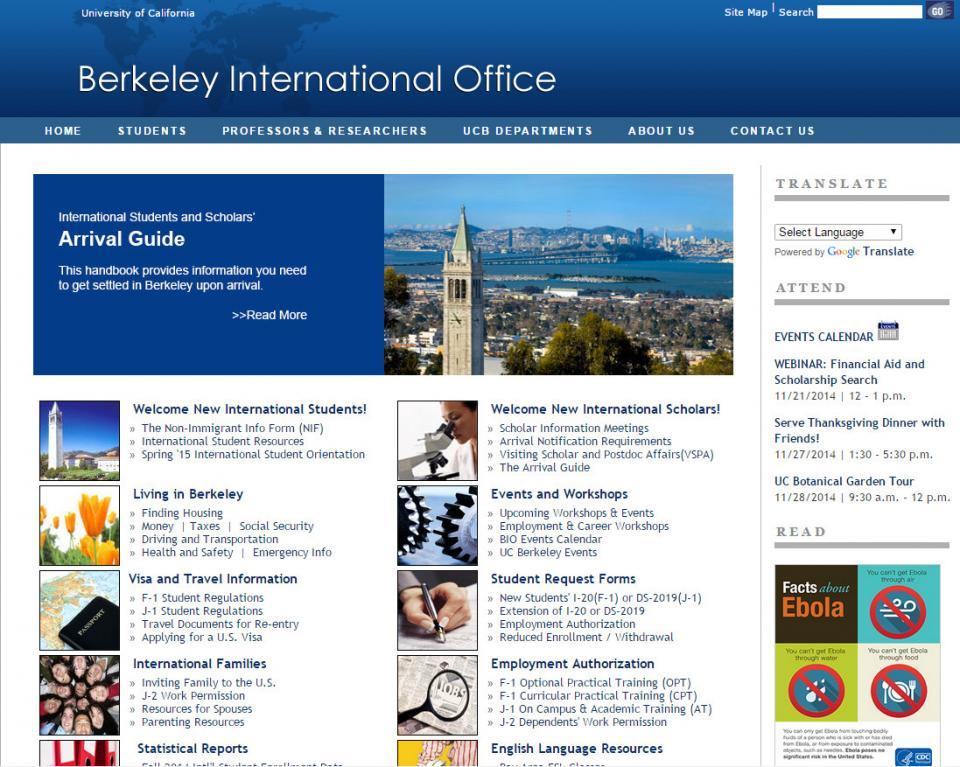
Task: Click the passport map thumbnail
Action: [80, 610]
